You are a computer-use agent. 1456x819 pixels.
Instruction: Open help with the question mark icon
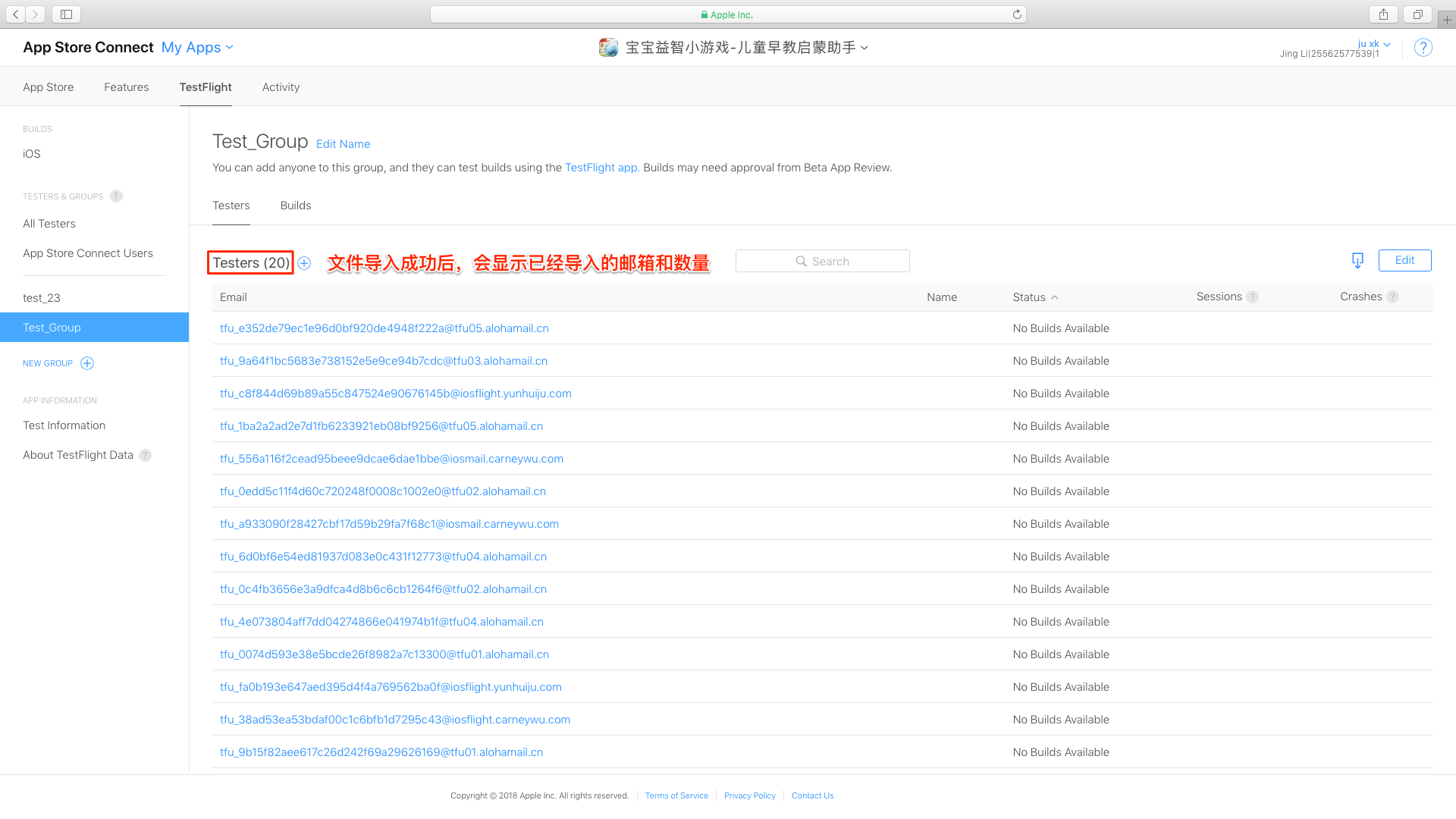point(1423,48)
